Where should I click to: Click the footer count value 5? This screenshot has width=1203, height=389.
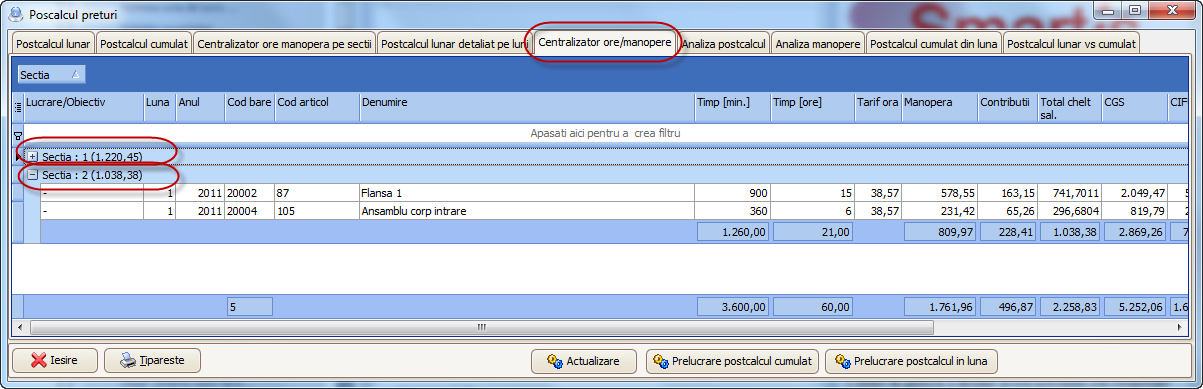(249, 306)
